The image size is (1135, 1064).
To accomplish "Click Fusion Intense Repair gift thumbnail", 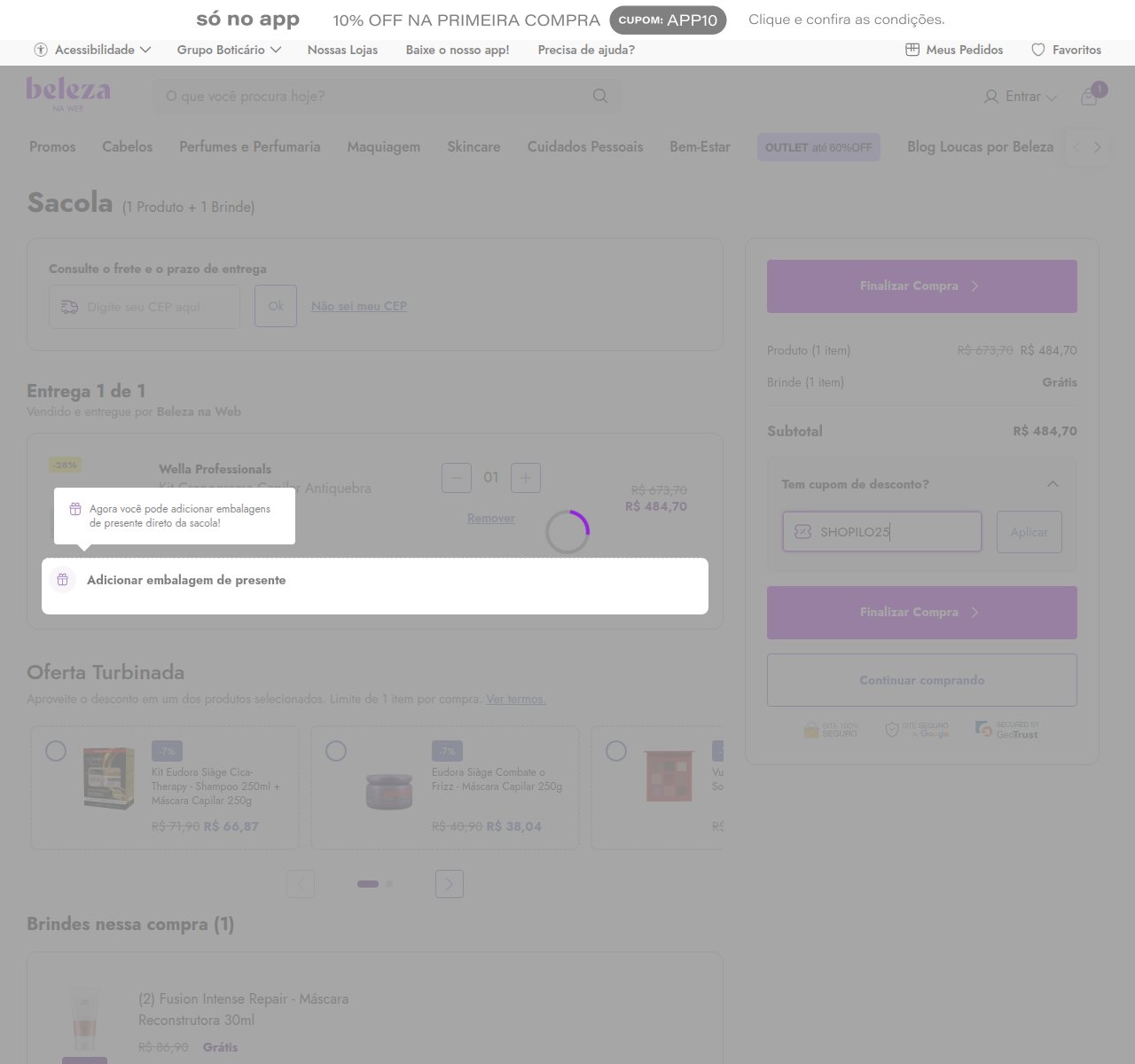I will click(x=85, y=1020).
